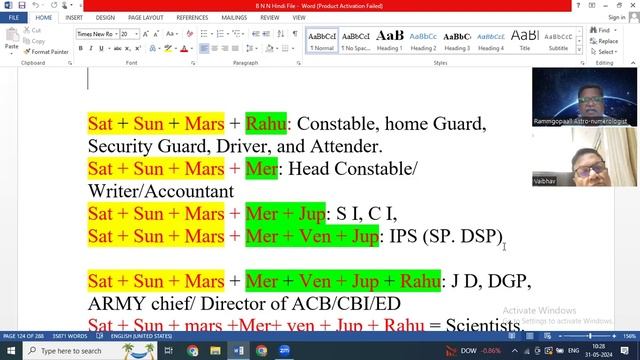Apply Title style
Viewport: 640px width, 360px height.
[x=524, y=40]
